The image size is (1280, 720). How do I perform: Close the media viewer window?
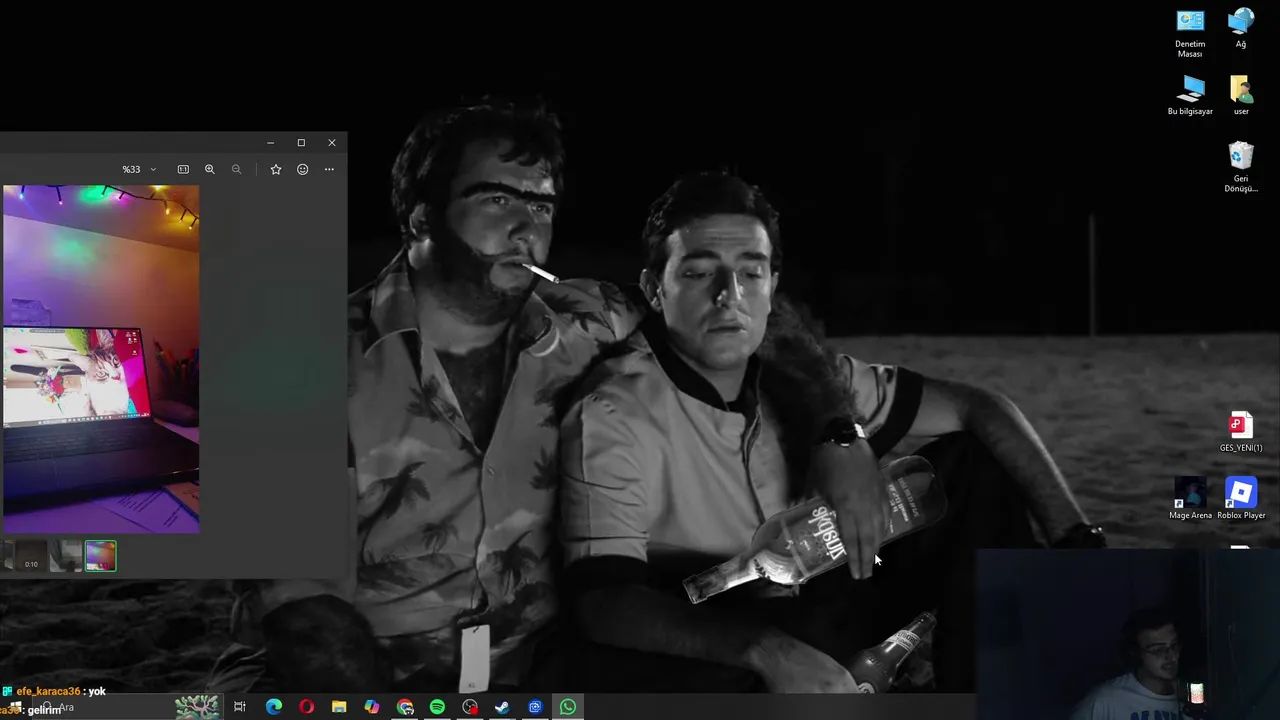(x=332, y=143)
